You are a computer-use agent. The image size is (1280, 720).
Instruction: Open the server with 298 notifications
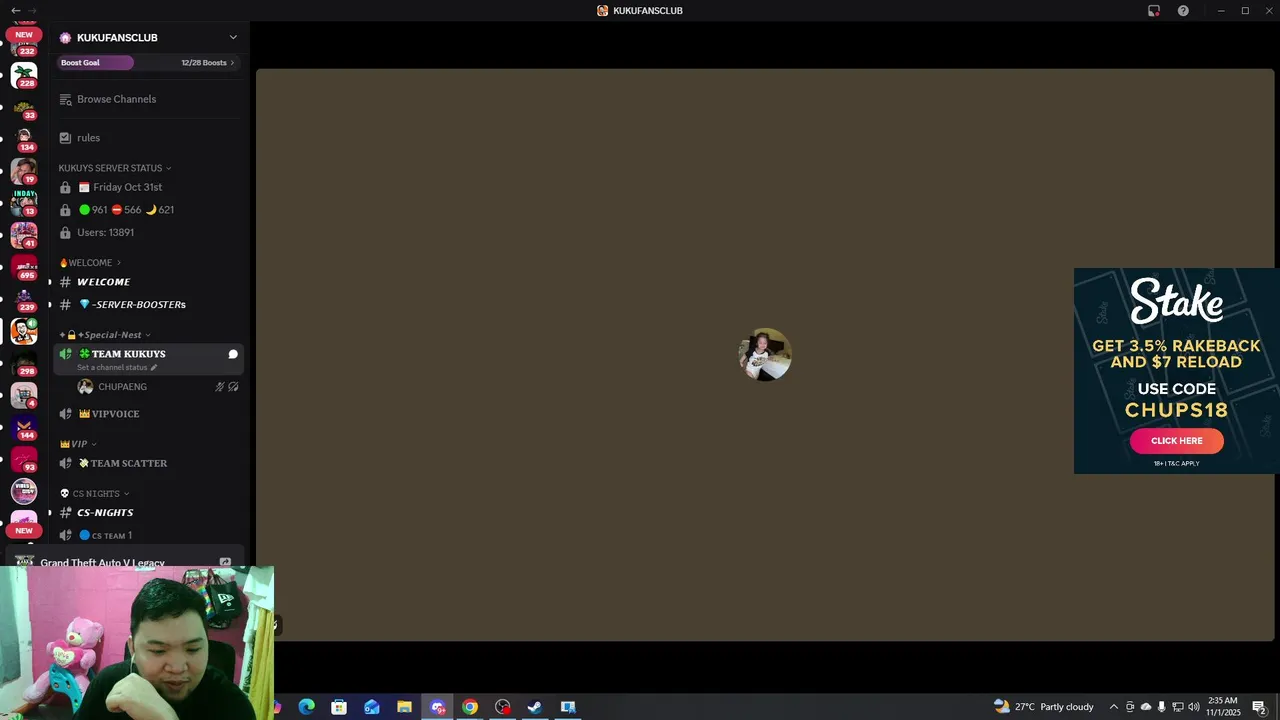point(24,363)
